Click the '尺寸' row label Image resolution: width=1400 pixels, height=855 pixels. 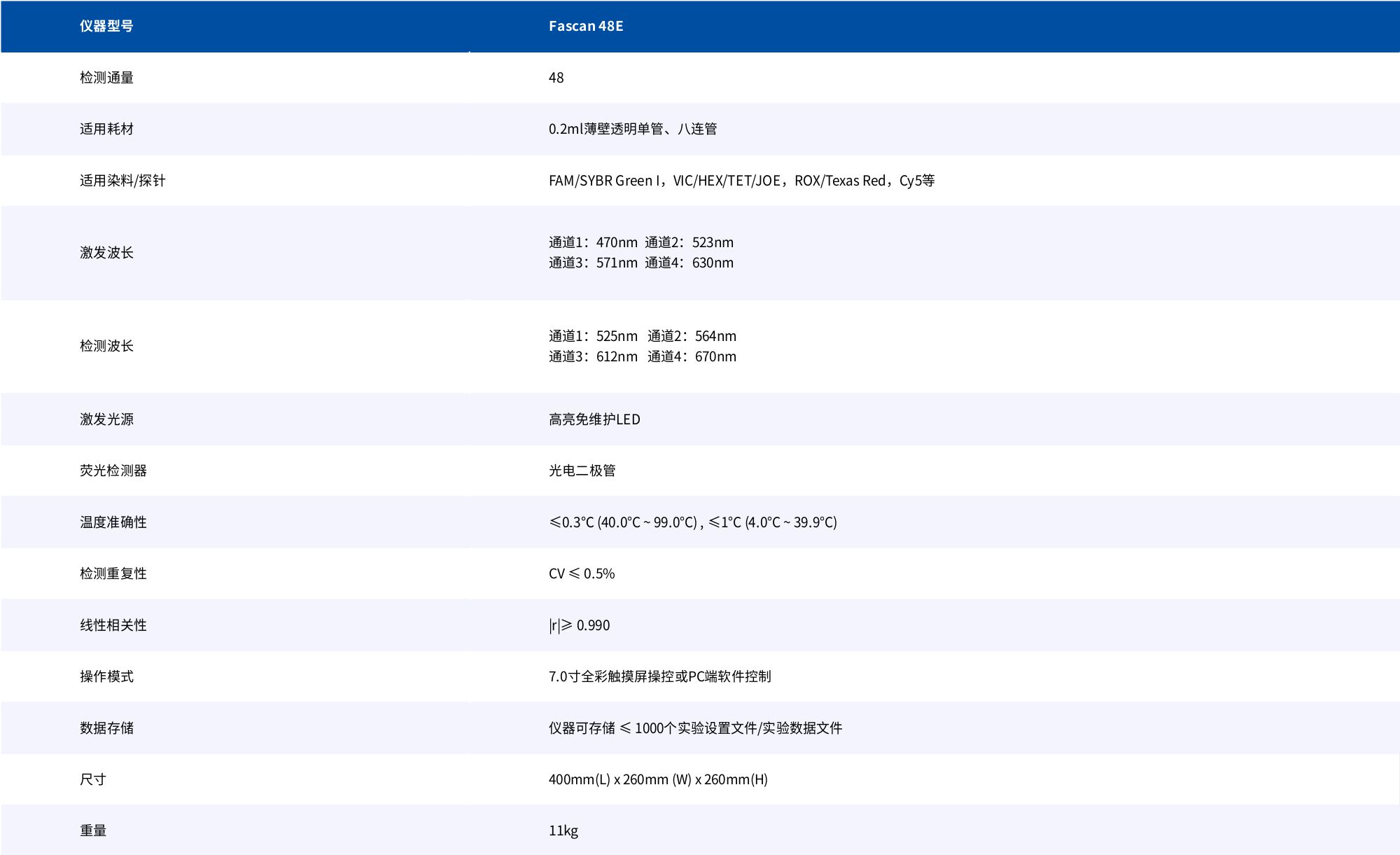coord(92,779)
